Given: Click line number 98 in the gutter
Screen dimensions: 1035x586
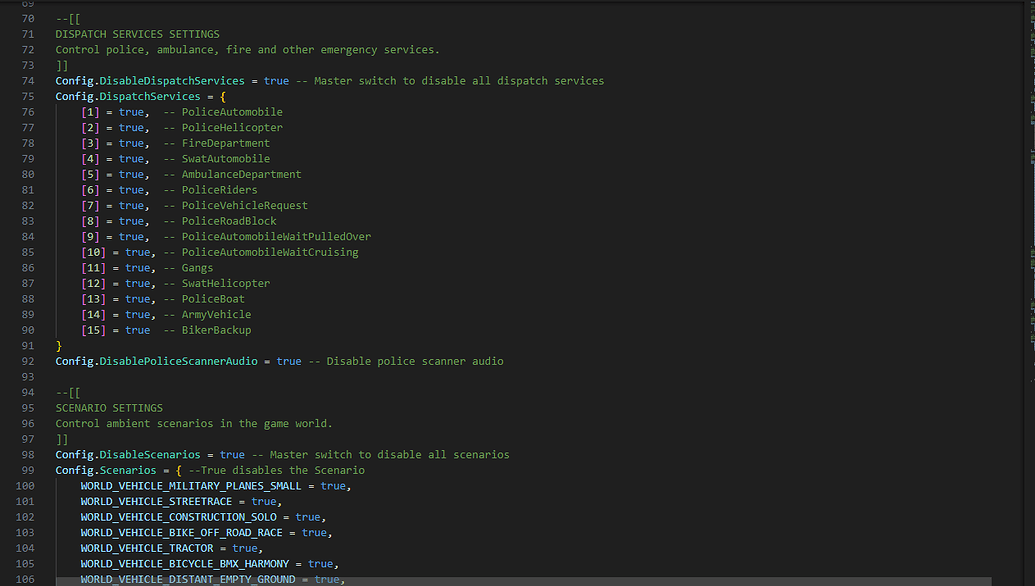Looking at the screenshot, I should 27,454.
